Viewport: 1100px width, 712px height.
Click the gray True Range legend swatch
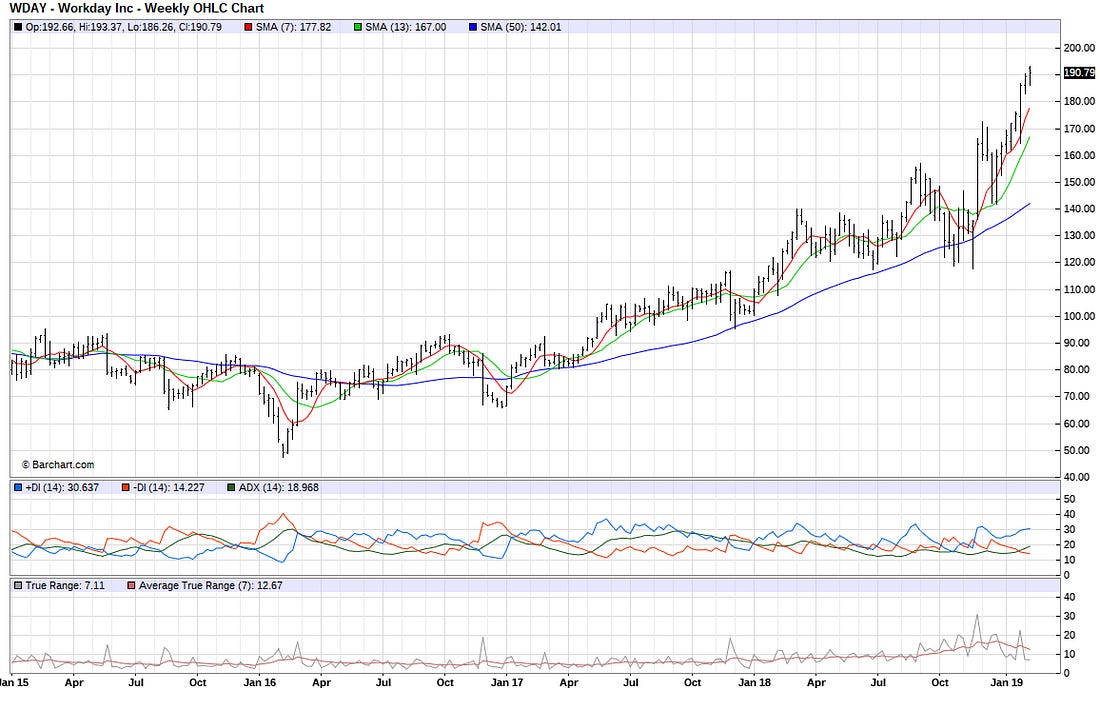tap(18, 585)
